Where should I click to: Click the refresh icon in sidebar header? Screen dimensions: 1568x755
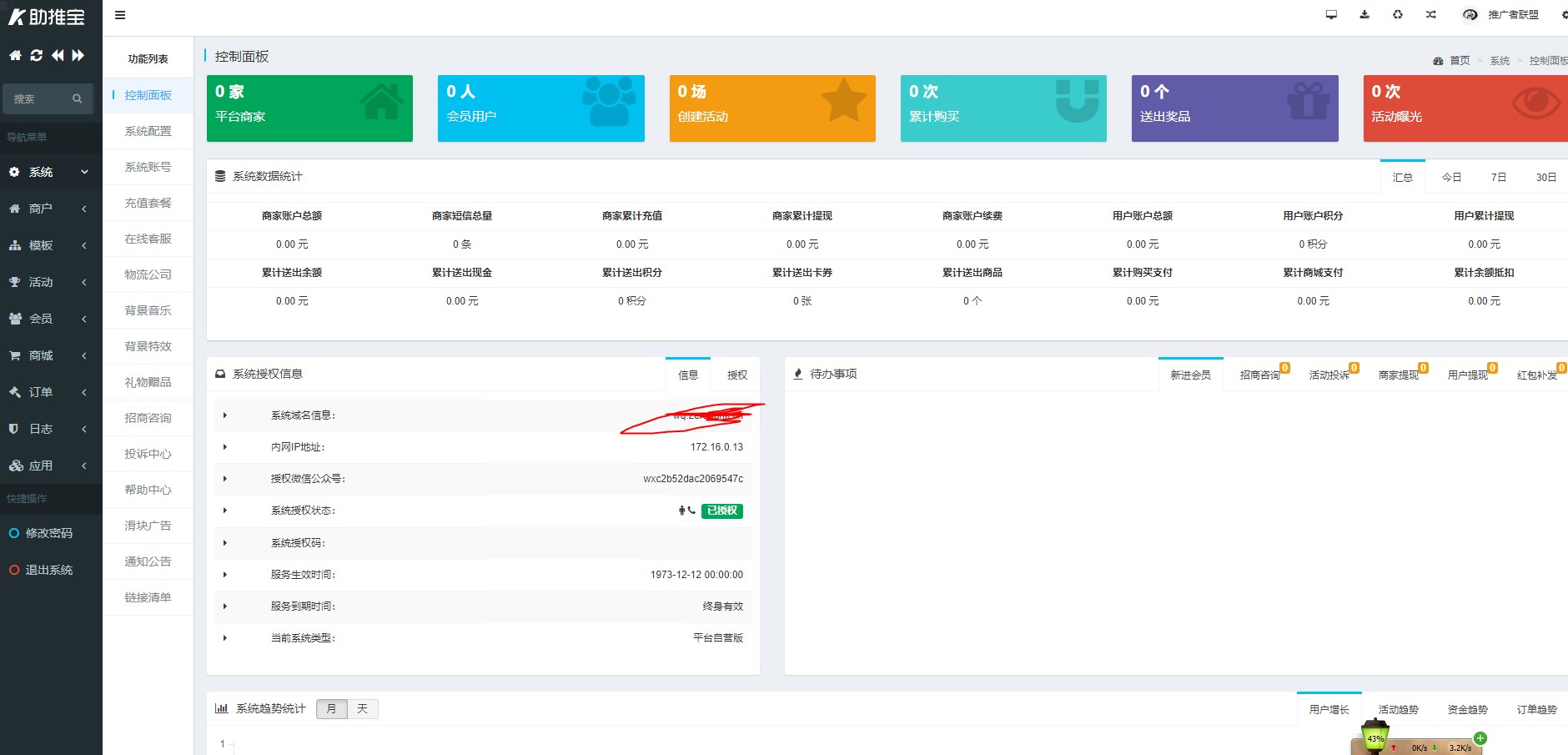(x=36, y=55)
